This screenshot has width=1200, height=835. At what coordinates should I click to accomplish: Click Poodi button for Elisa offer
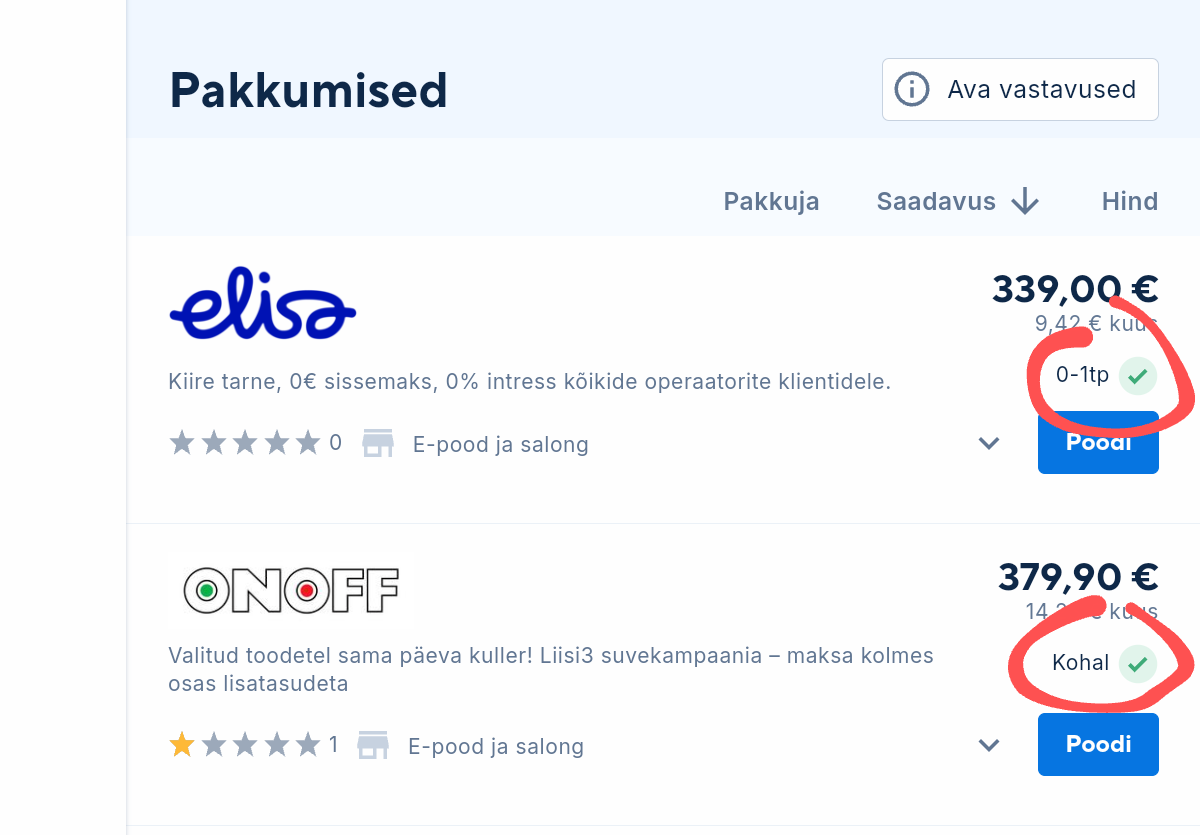[x=1098, y=443]
